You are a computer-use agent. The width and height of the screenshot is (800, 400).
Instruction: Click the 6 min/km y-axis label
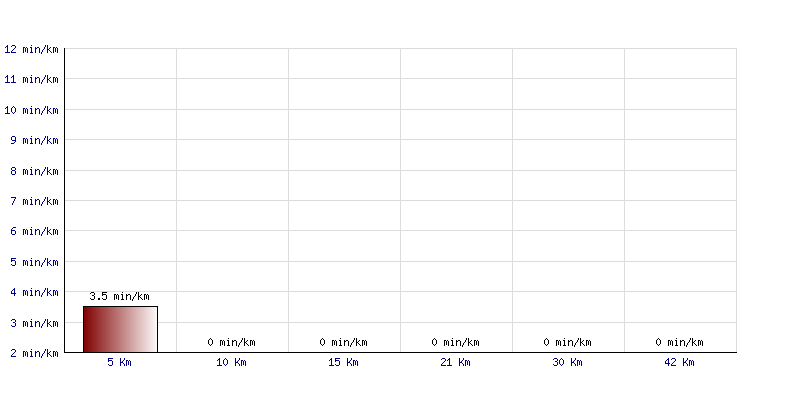[x=34, y=232]
